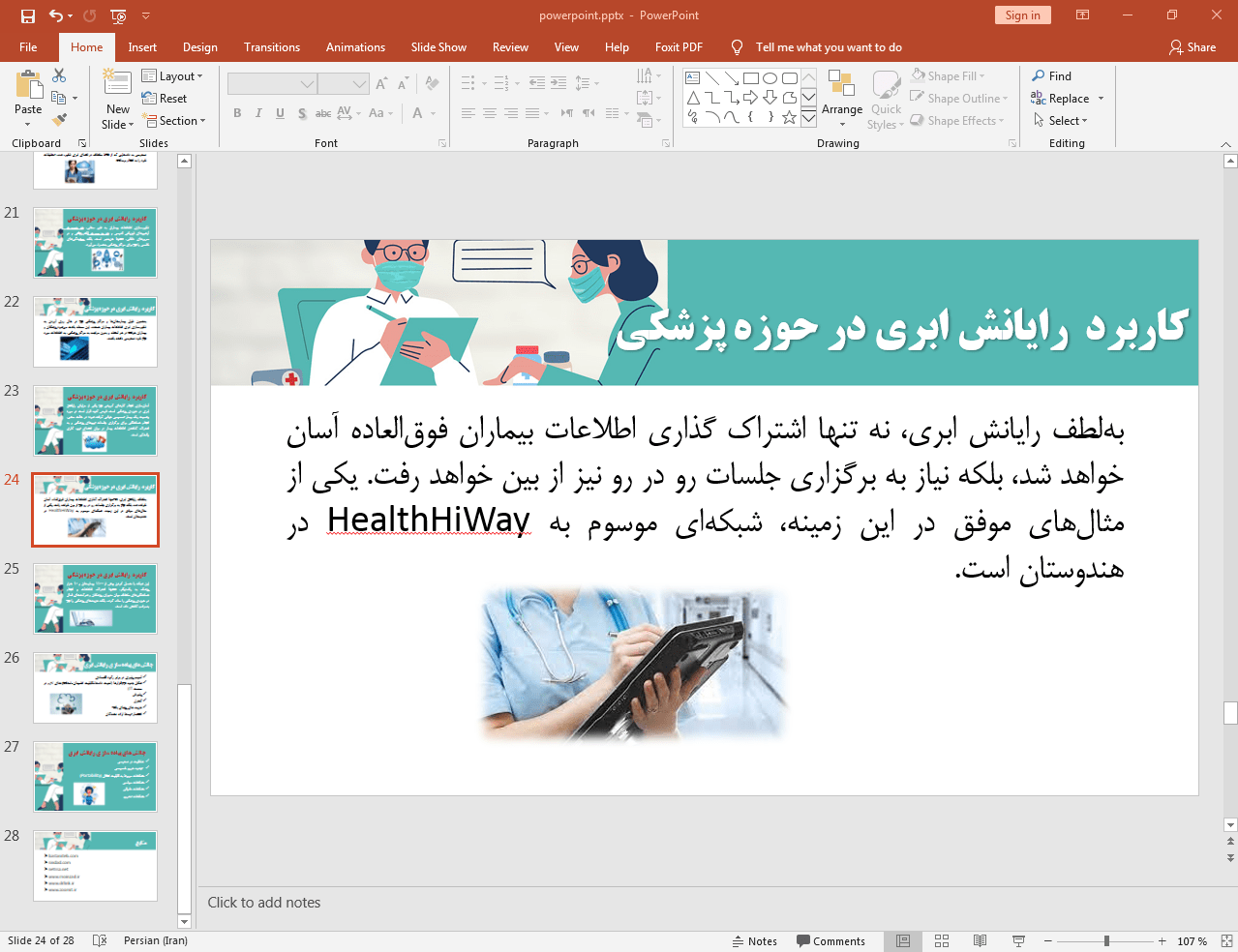Select the Text Box shape icon
Image resolution: width=1238 pixels, height=952 pixels.
[693, 78]
